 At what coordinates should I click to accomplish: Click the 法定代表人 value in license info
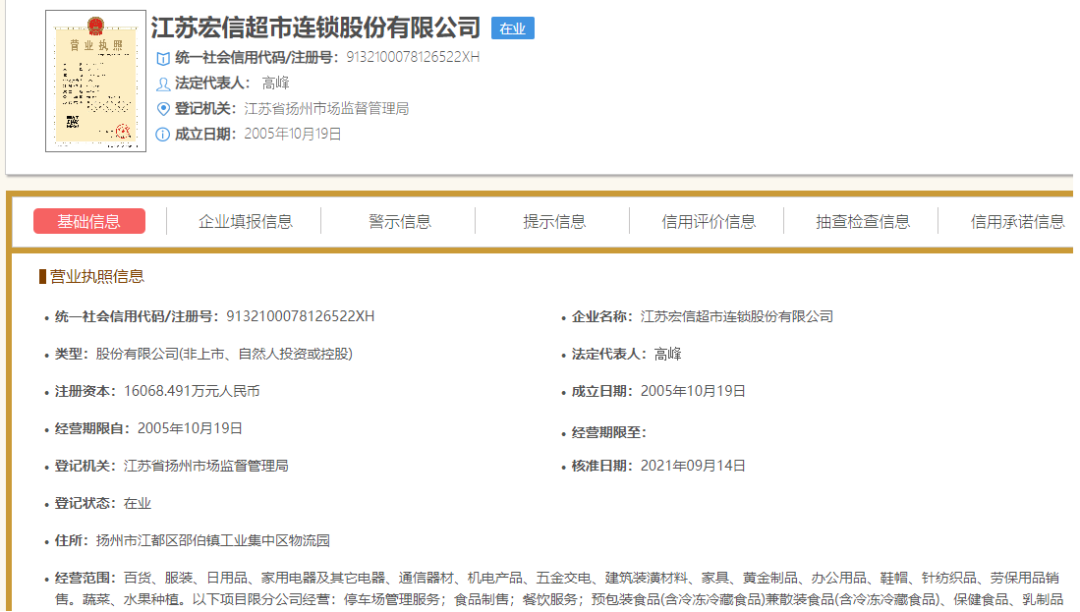tap(667, 354)
